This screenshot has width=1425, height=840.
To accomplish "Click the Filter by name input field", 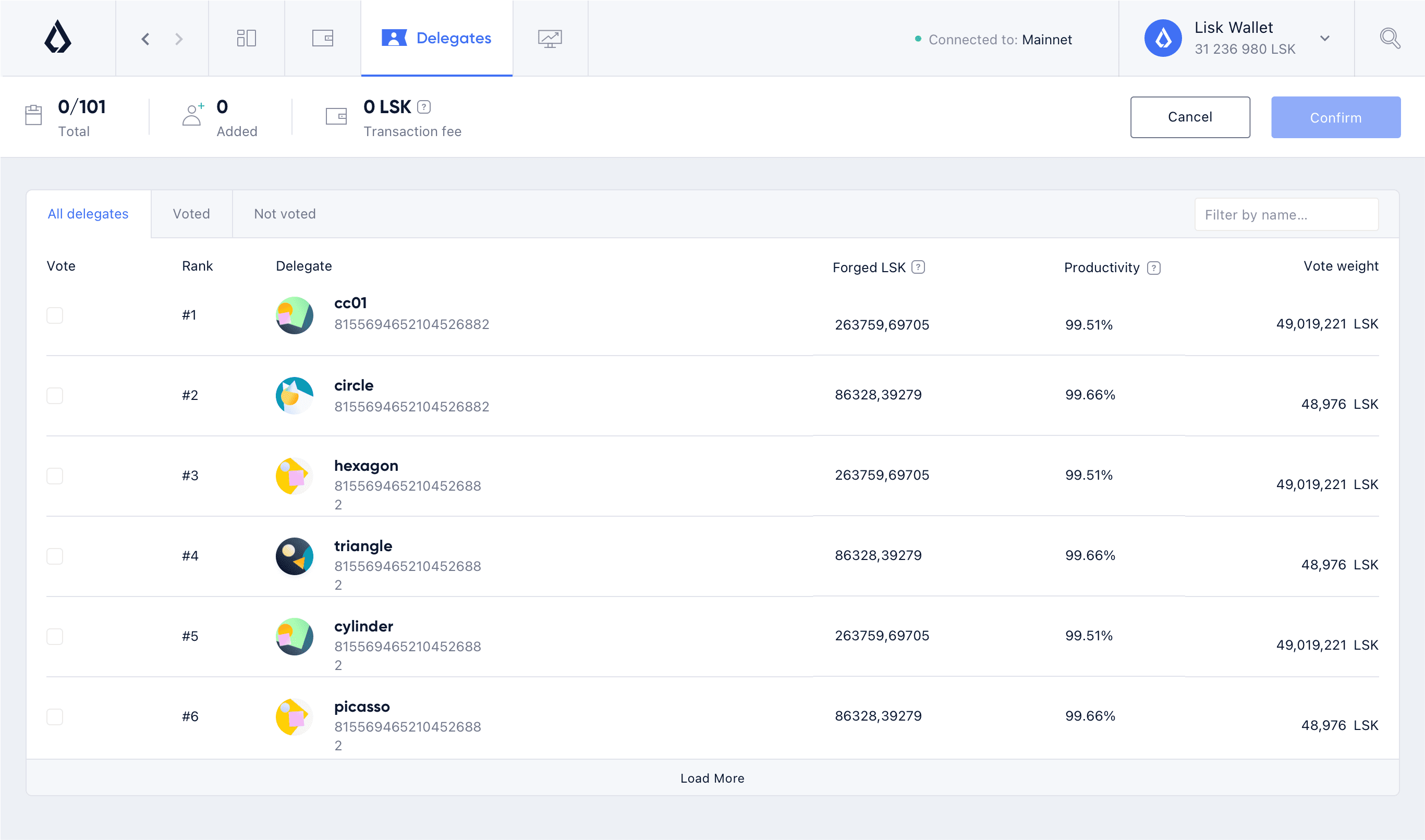I will point(1286,214).
